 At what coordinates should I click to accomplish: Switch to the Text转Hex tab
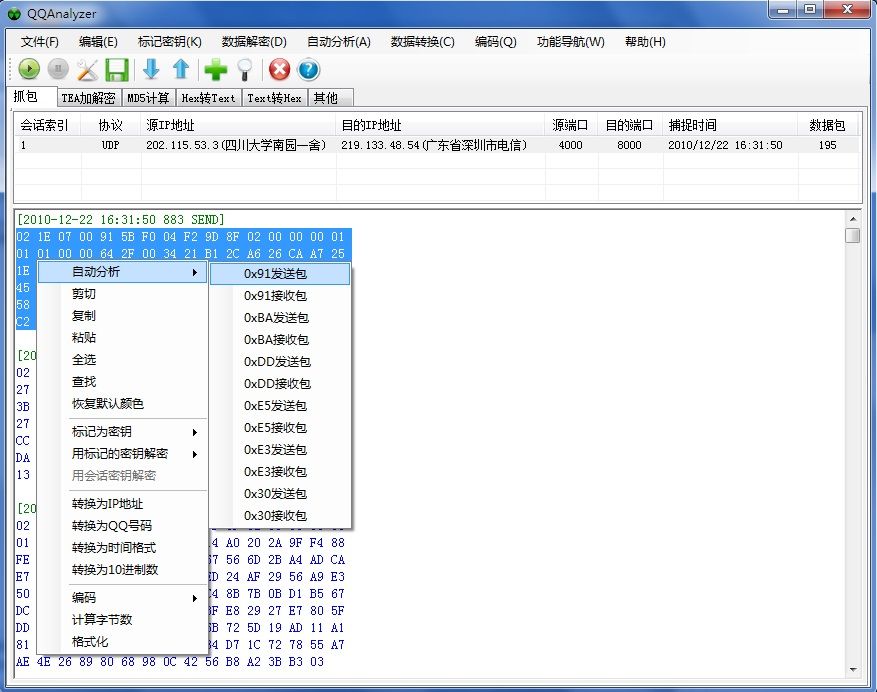pos(275,98)
